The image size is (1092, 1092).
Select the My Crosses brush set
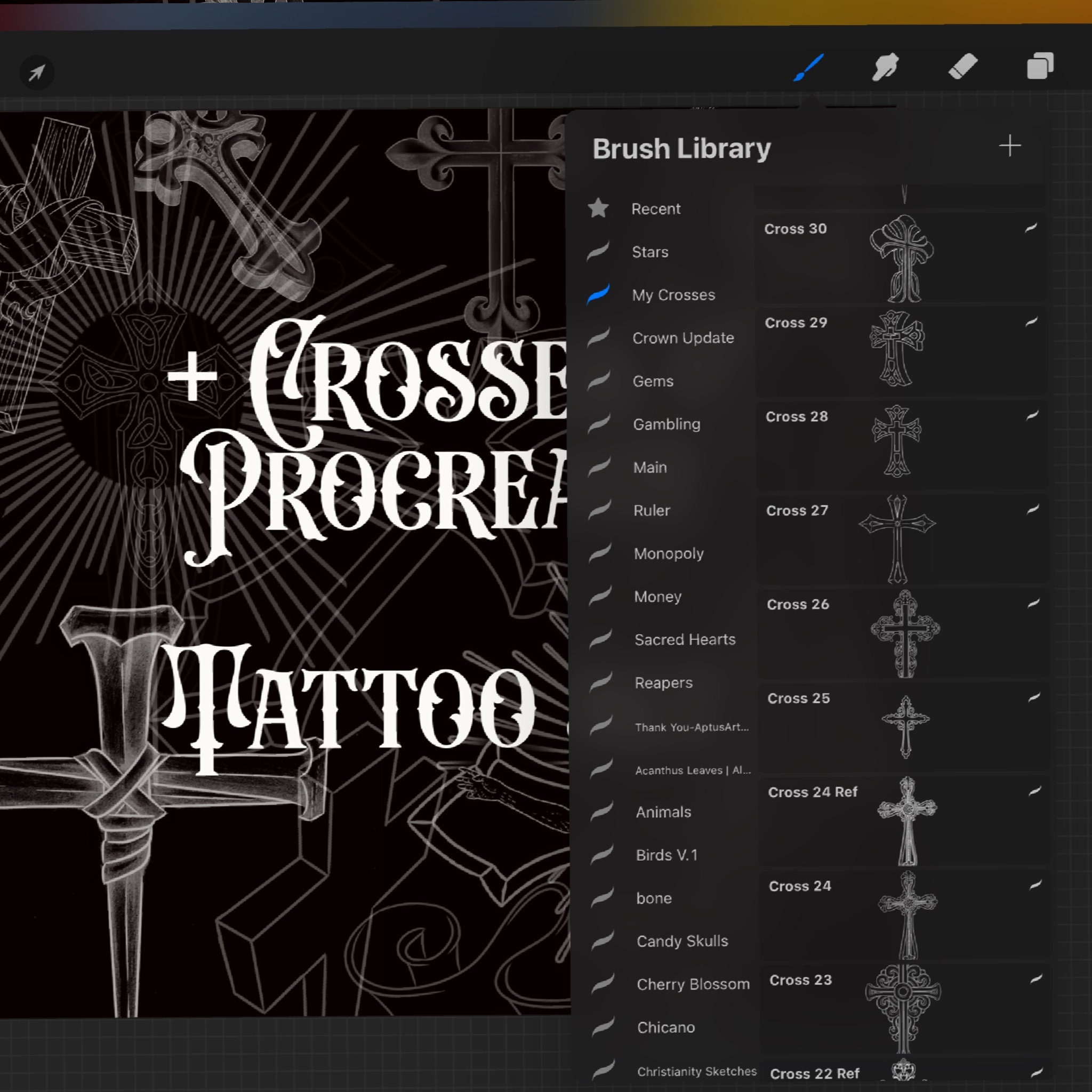click(x=674, y=294)
